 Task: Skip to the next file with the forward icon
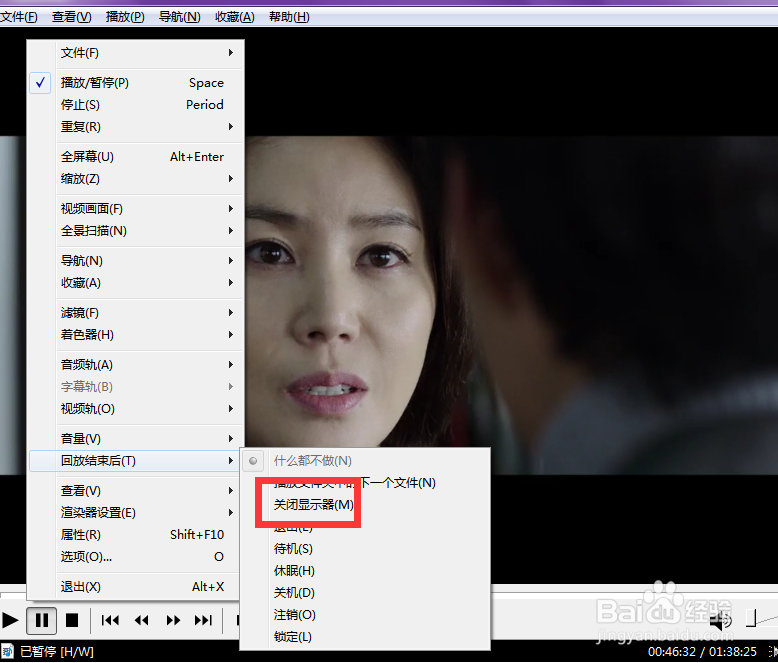(203, 620)
